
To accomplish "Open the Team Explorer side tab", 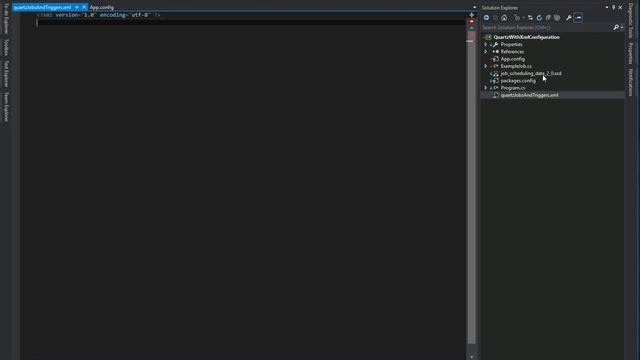I will tap(6, 107).
